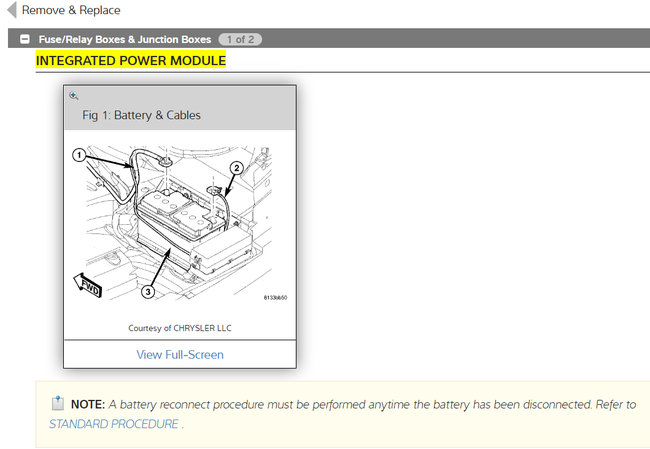Click callout number 3 in the diagram
The width and height of the screenshot is (650, 449).
(x=148, y=292)
